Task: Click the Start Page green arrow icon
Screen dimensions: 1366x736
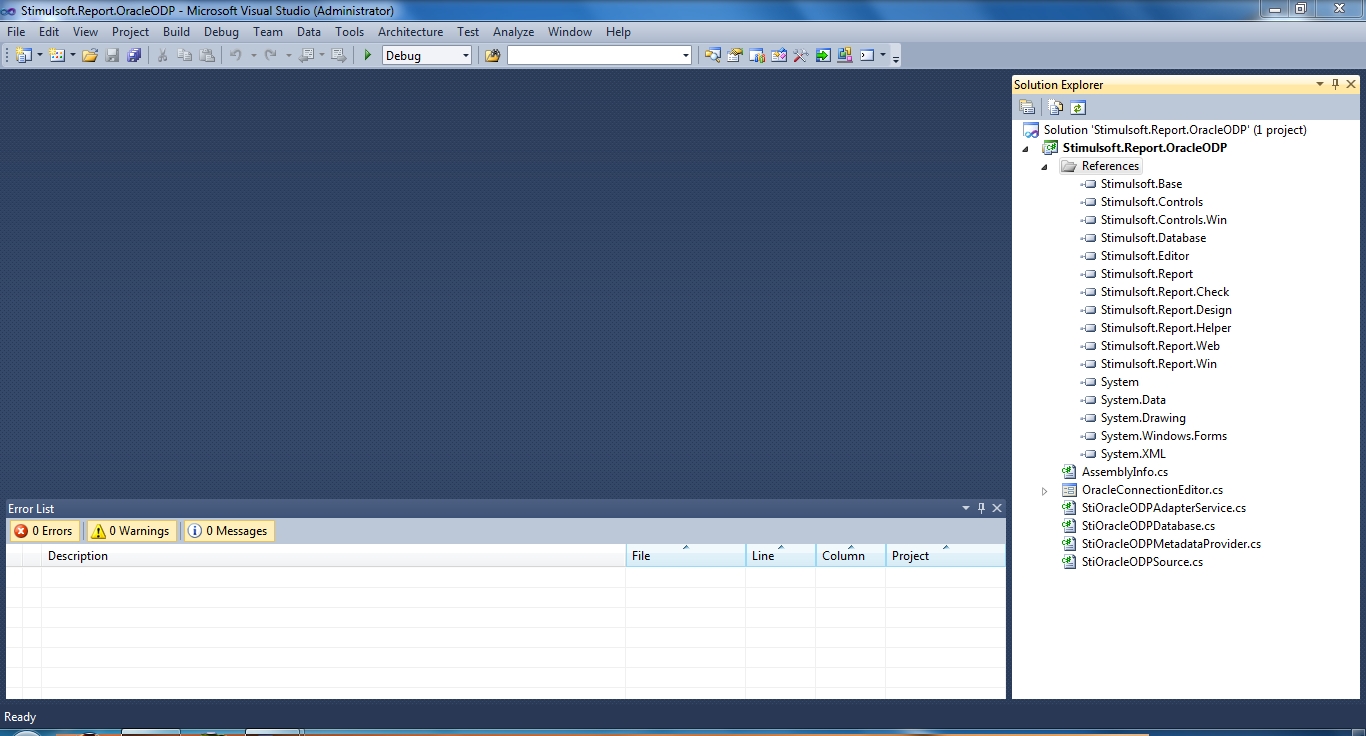Action: (822, 56)
